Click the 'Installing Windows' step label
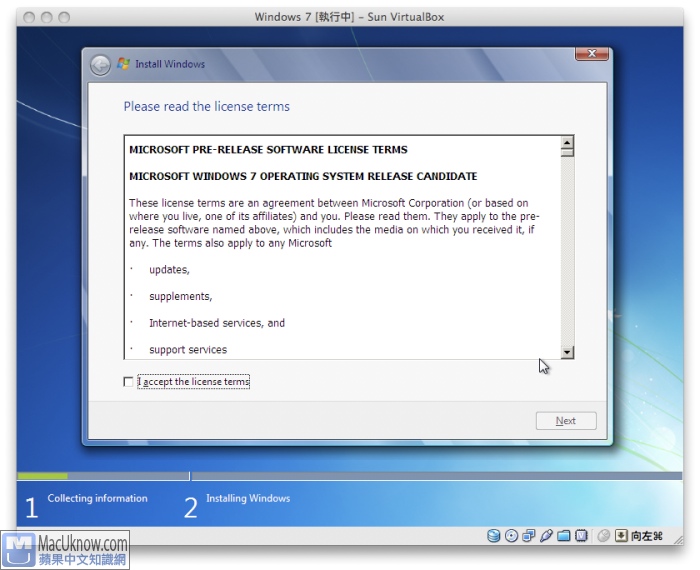Viewport: 700px width, 570px height. [x=248, y=498]
